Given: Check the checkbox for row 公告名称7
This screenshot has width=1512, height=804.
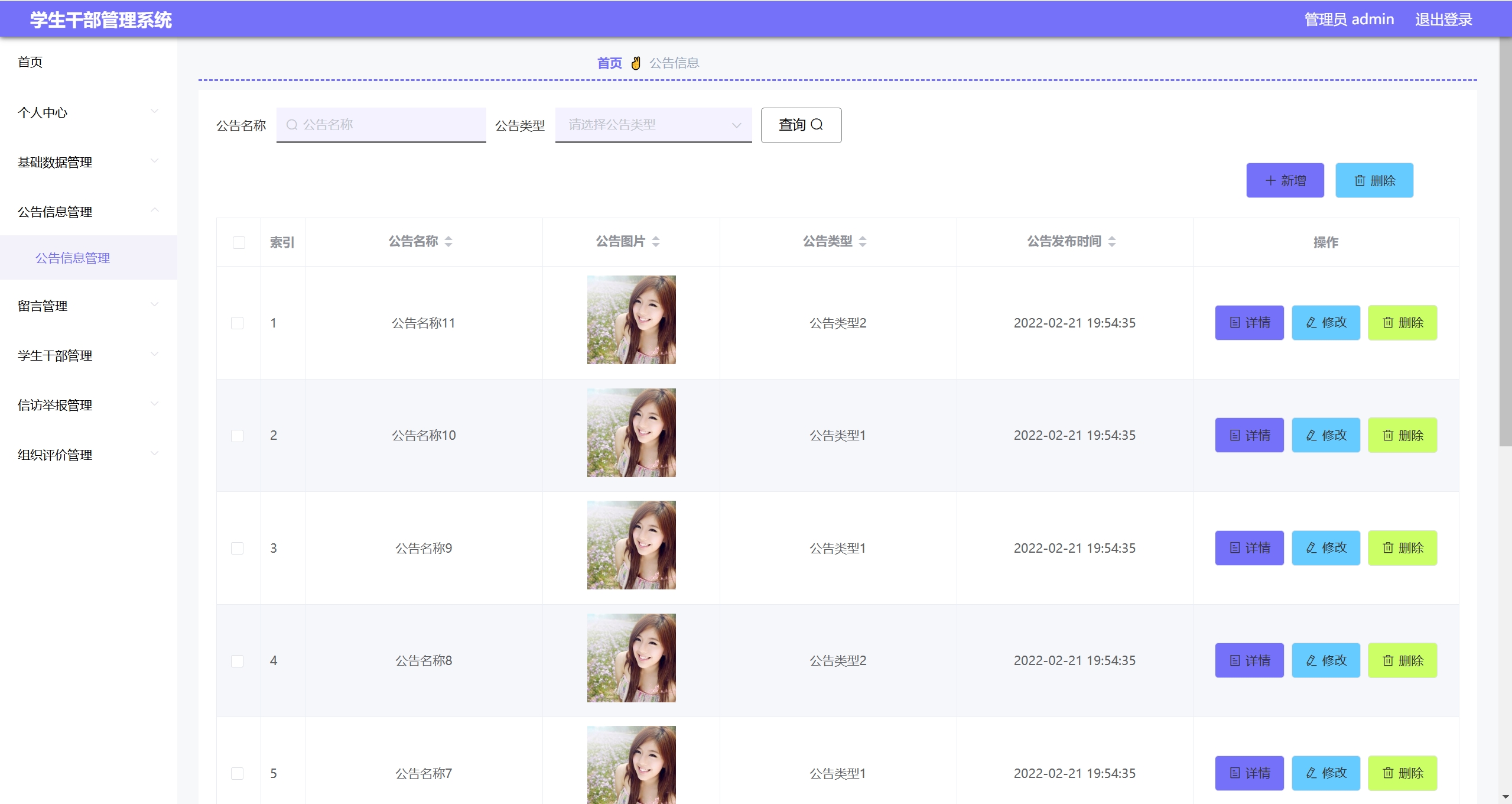Looking at the screenshot, I should pyautogui.click(x=237, y=773).
